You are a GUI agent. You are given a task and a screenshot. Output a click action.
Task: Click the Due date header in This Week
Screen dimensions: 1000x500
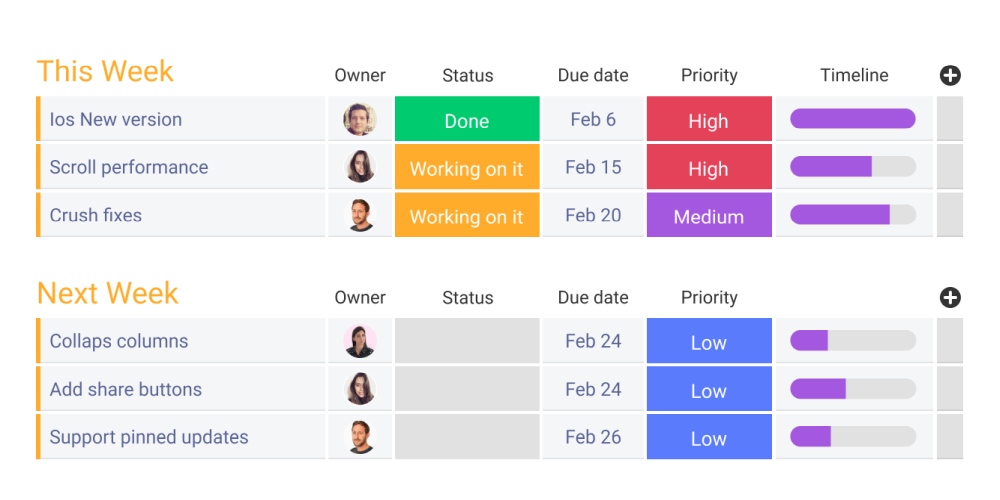coord(593,75)
